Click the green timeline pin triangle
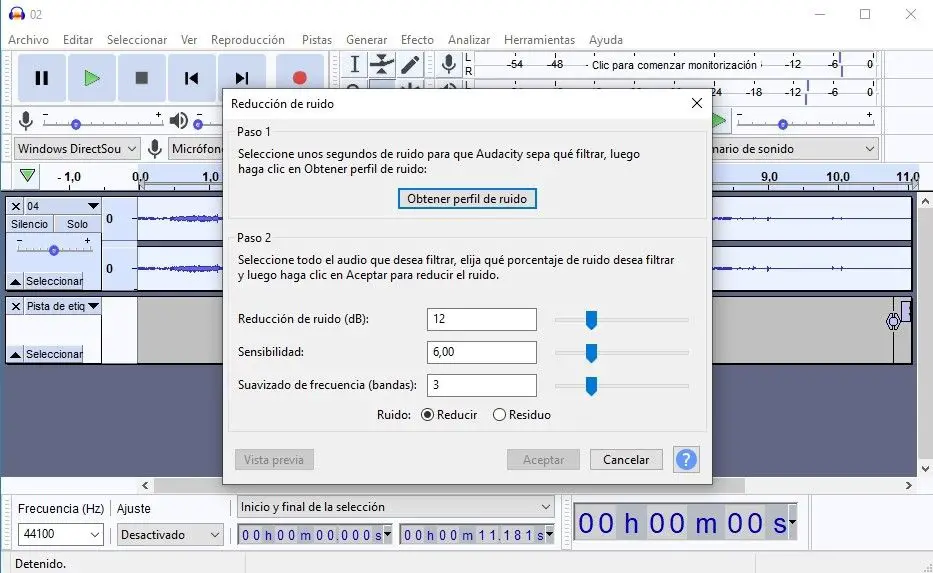The image size is (933, 573). 27,176
